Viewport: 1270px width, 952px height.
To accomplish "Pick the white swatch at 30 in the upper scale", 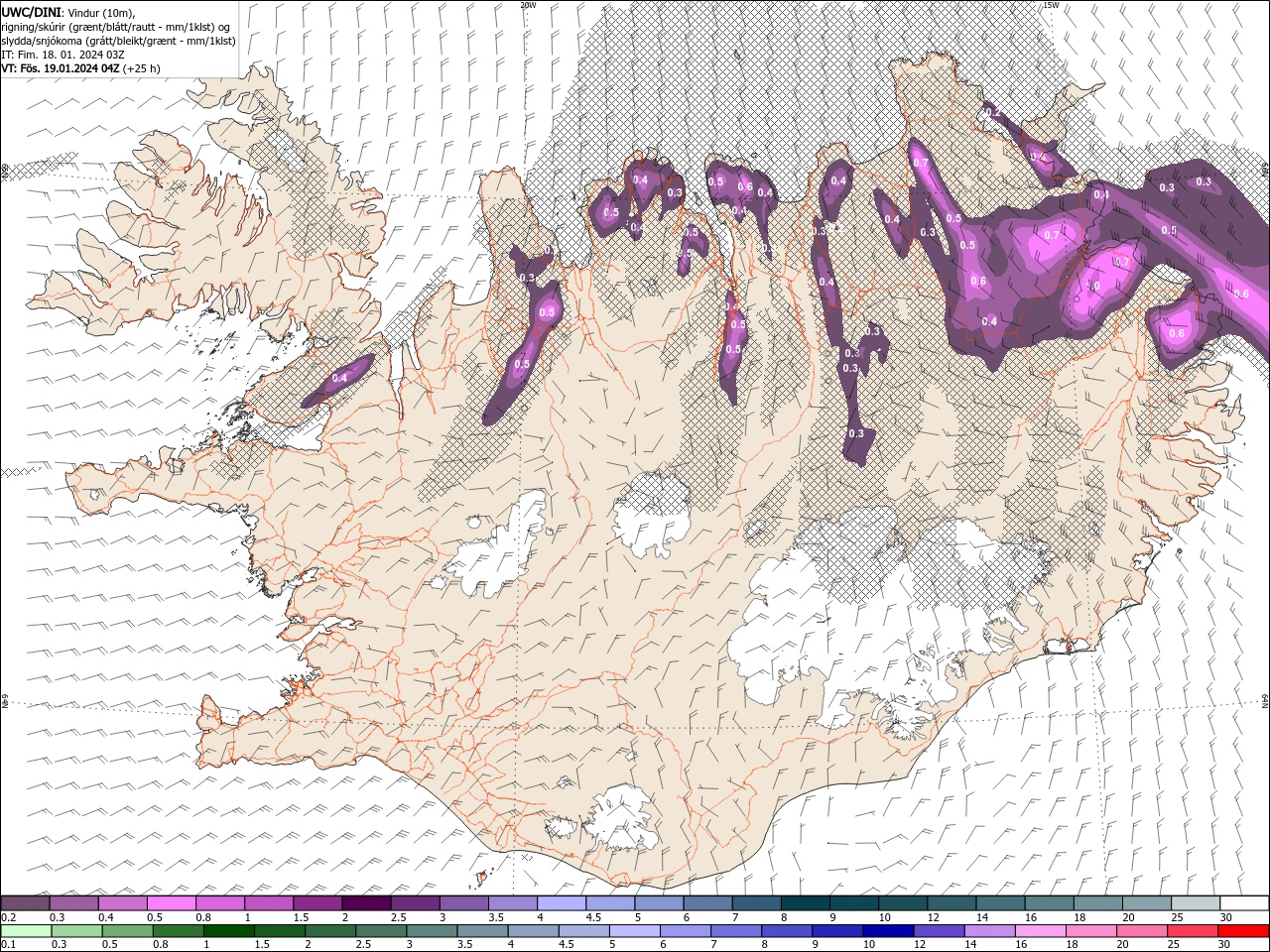I will pos(1244,903).
